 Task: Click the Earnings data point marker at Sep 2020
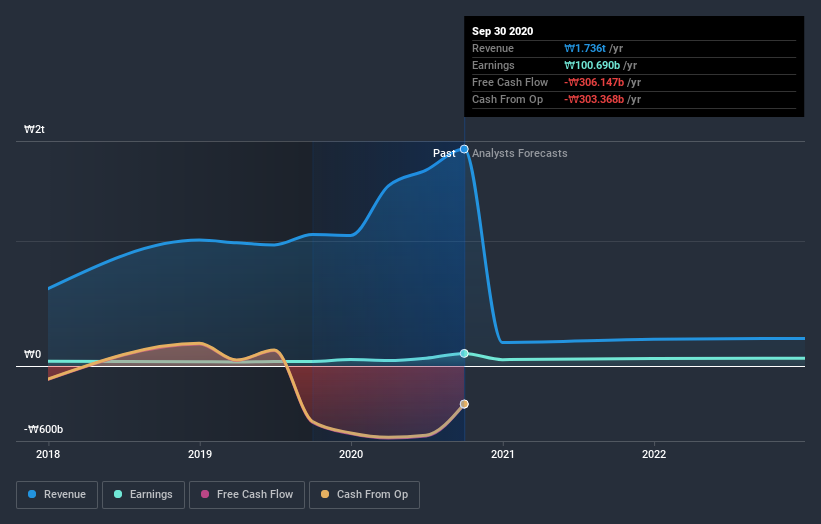click(464, 353)
